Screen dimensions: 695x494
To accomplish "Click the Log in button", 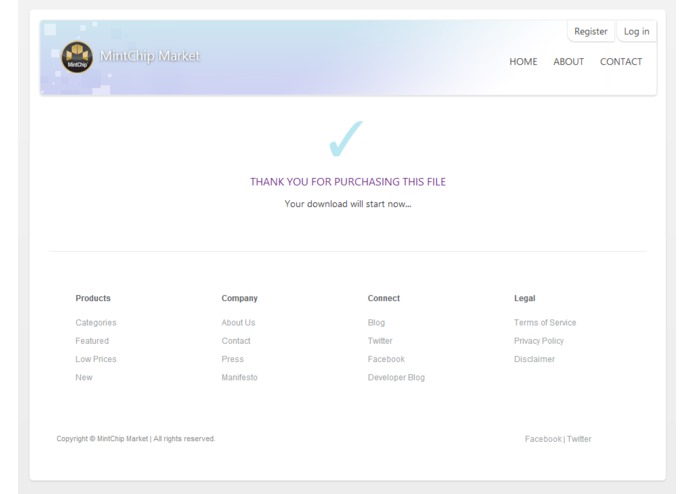I will coord(636,31).
